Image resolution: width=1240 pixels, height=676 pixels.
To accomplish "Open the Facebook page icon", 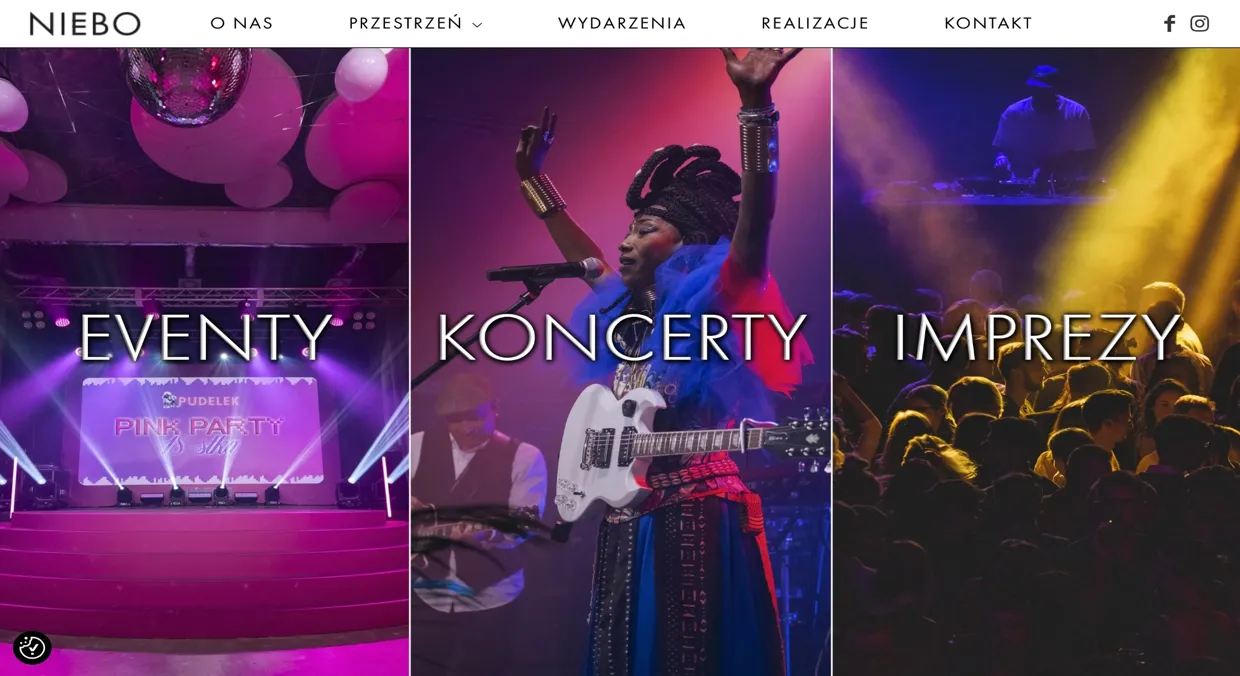I will (x=1169, y=23).
